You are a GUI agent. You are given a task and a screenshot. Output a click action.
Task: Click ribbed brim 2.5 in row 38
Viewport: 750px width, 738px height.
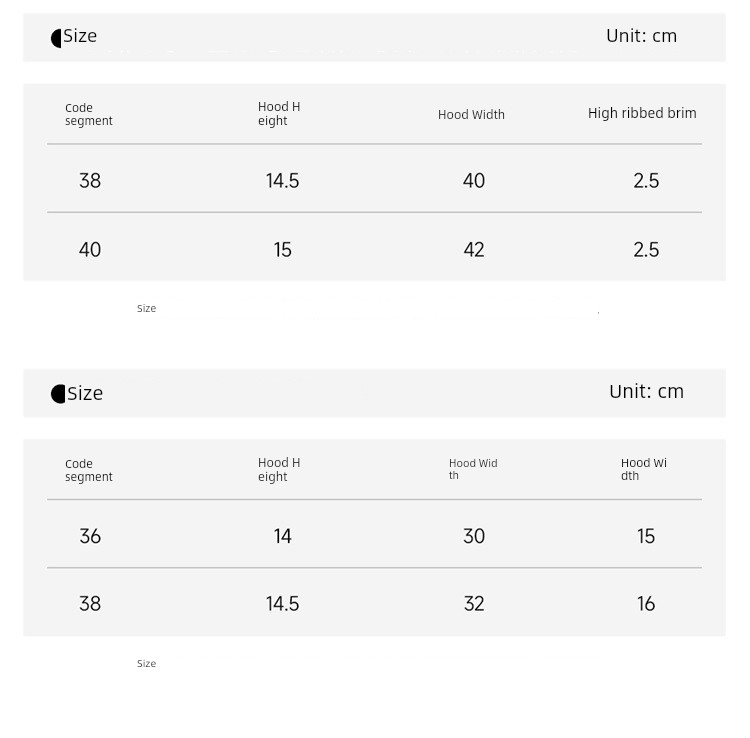(x=646, y=181)
